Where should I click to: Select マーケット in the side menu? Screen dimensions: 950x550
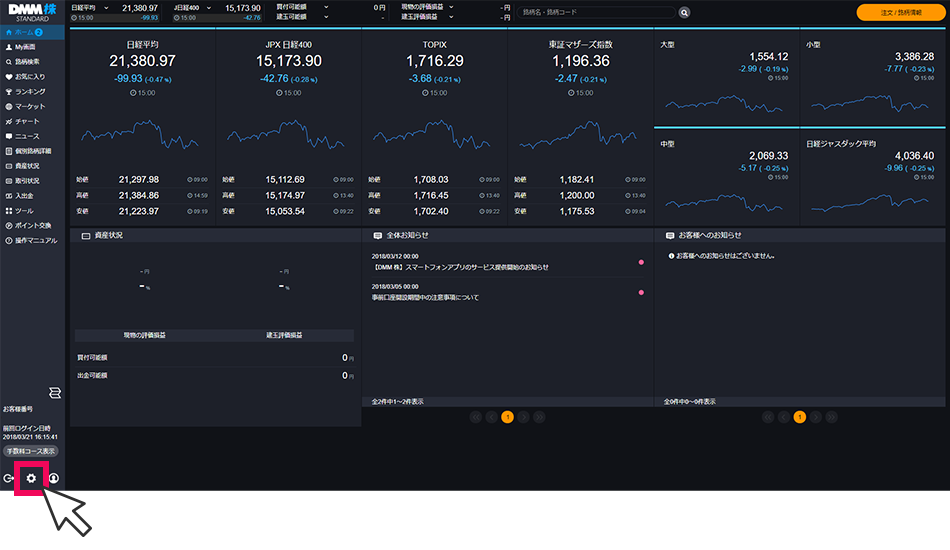pyautogui.click(x=30, y=106)
